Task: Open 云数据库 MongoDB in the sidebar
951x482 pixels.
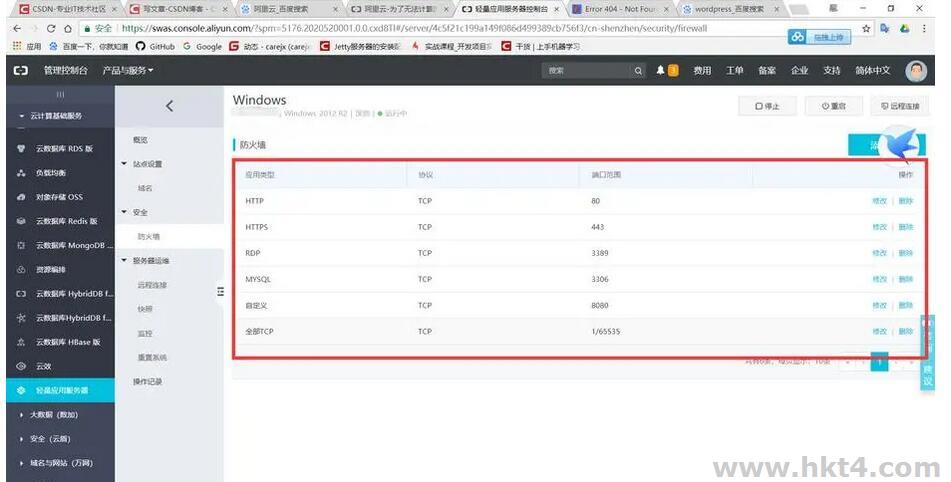Action: tap(74, 246)
